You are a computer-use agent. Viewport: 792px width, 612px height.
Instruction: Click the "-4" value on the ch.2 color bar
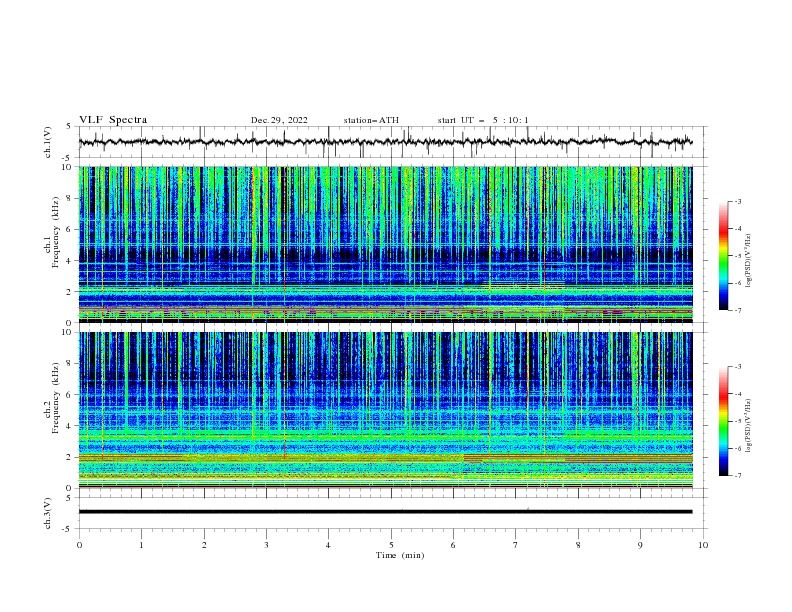pyautogui.click(x=737, y=394)
